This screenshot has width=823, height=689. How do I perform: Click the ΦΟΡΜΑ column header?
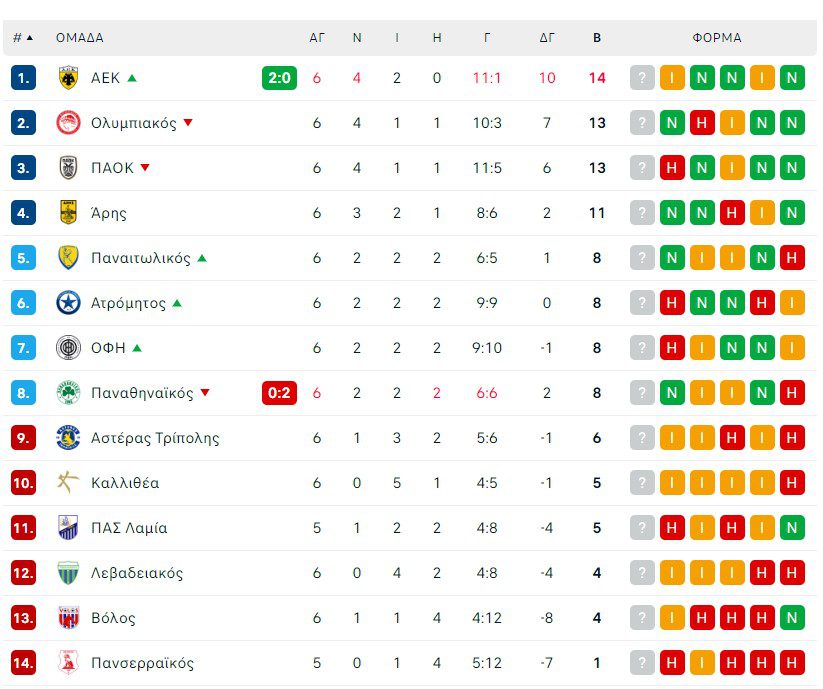717,38
